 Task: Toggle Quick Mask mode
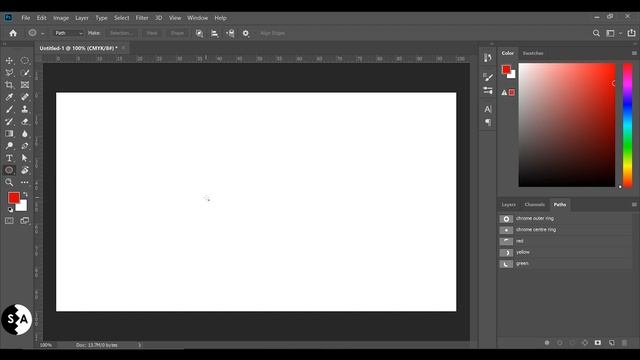click(x=9, y=221)
